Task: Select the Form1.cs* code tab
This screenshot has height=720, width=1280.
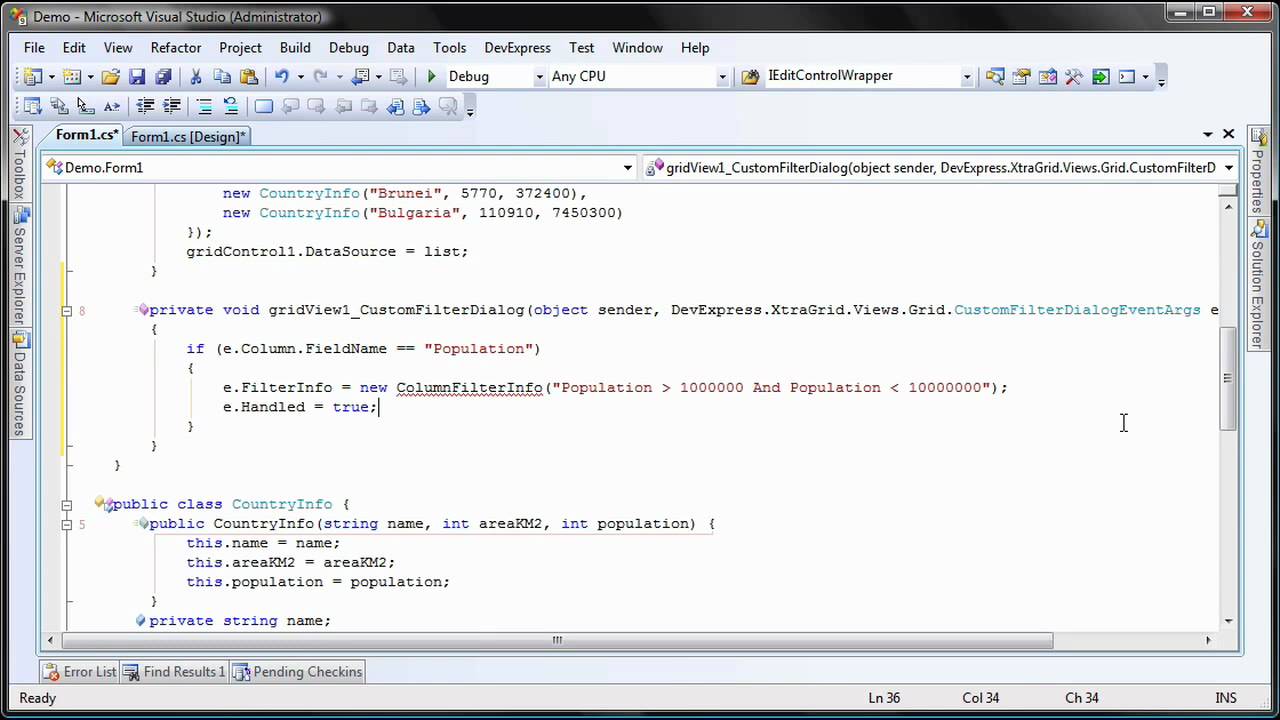Action: click(x=86, y=135)
